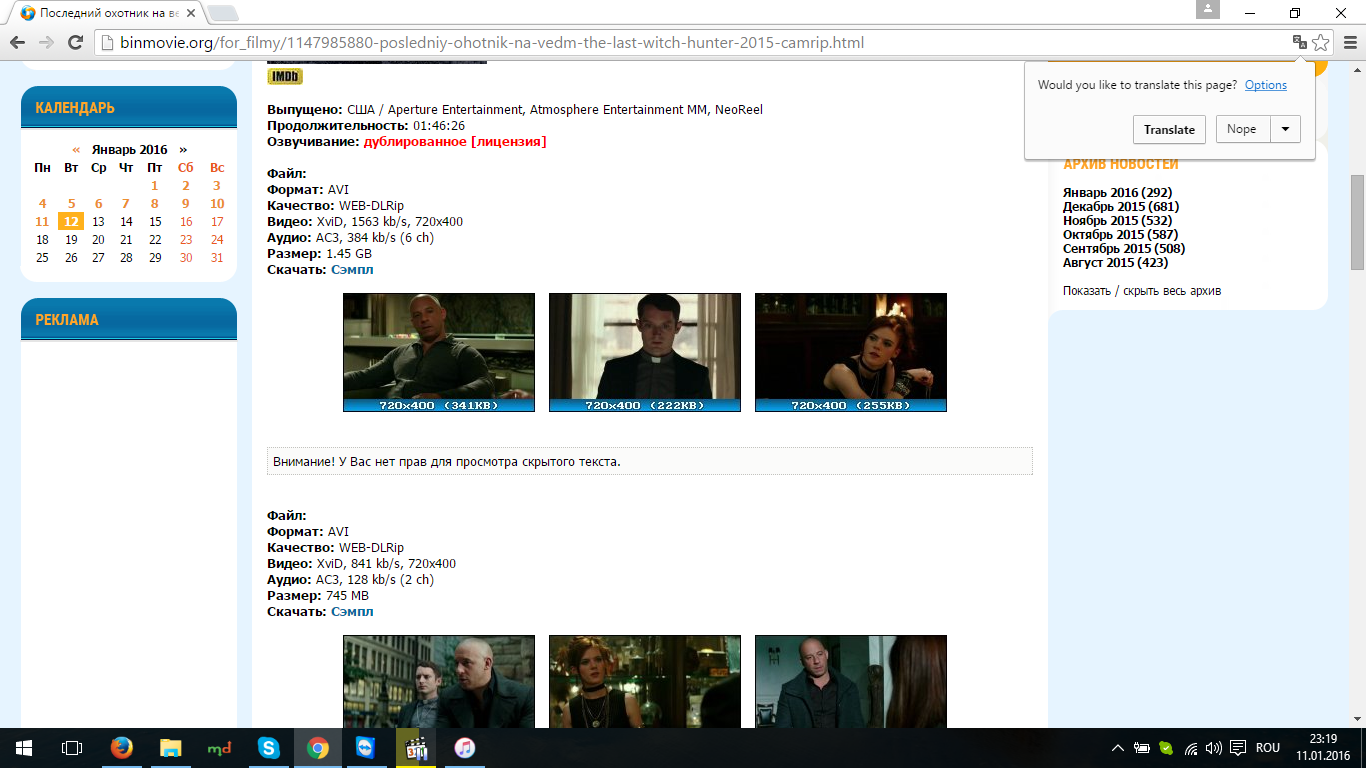Click the hidden text notice 'Внимание! У Вас нет прав'

tap(650, 461)
